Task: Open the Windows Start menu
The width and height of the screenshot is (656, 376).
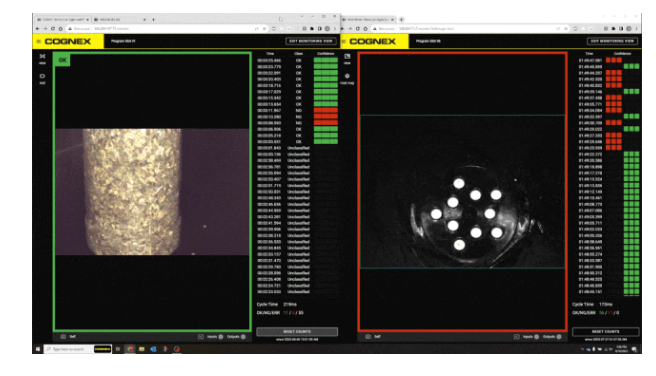Action: (38, 349)
